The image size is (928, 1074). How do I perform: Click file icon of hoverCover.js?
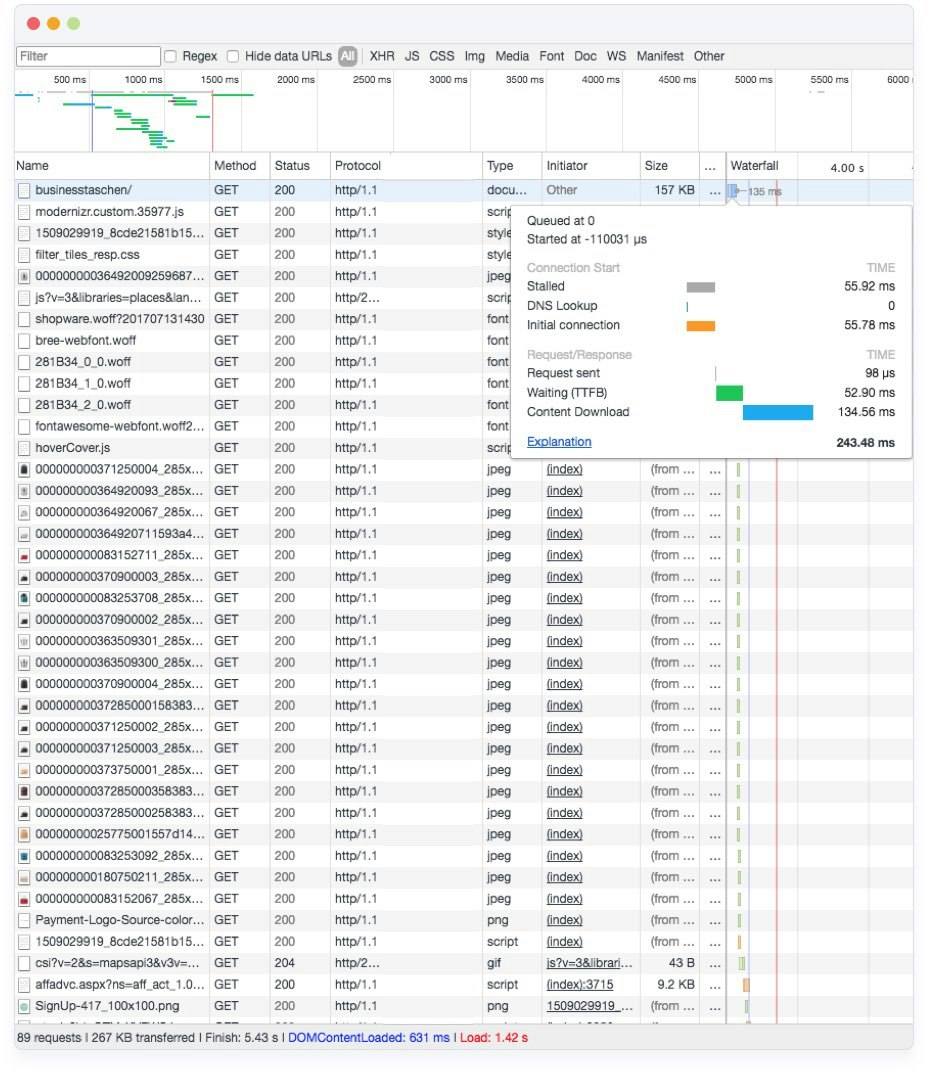pyautogui.click(x=24, y=448)
